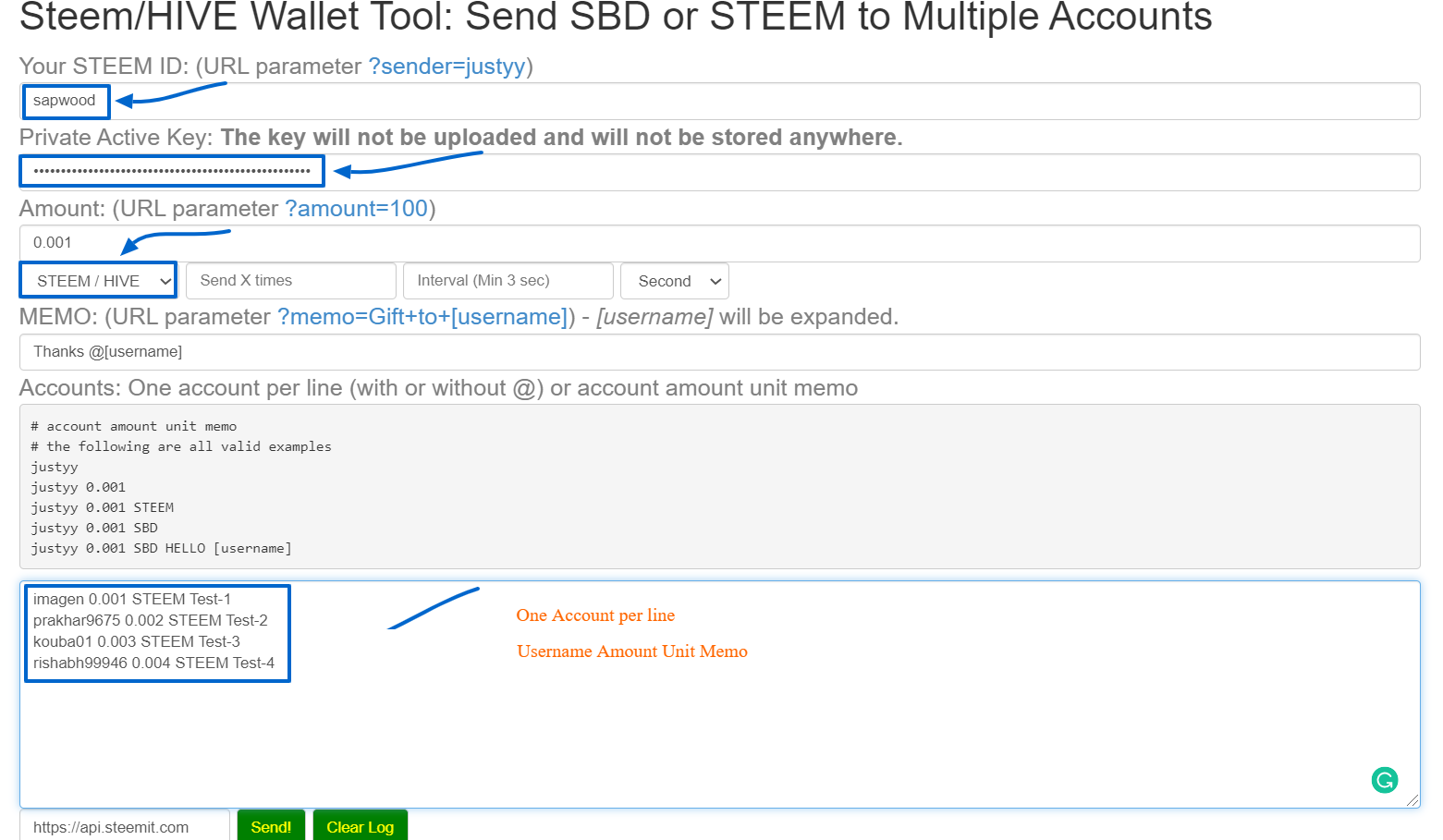This screenshot has height=840, width=1443.
Task: Focus the Send X times field
Action: coord(291,281)
